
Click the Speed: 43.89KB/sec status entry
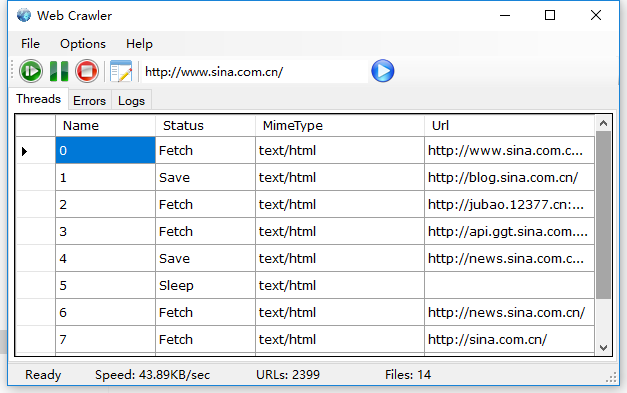[x=152, y=375]
